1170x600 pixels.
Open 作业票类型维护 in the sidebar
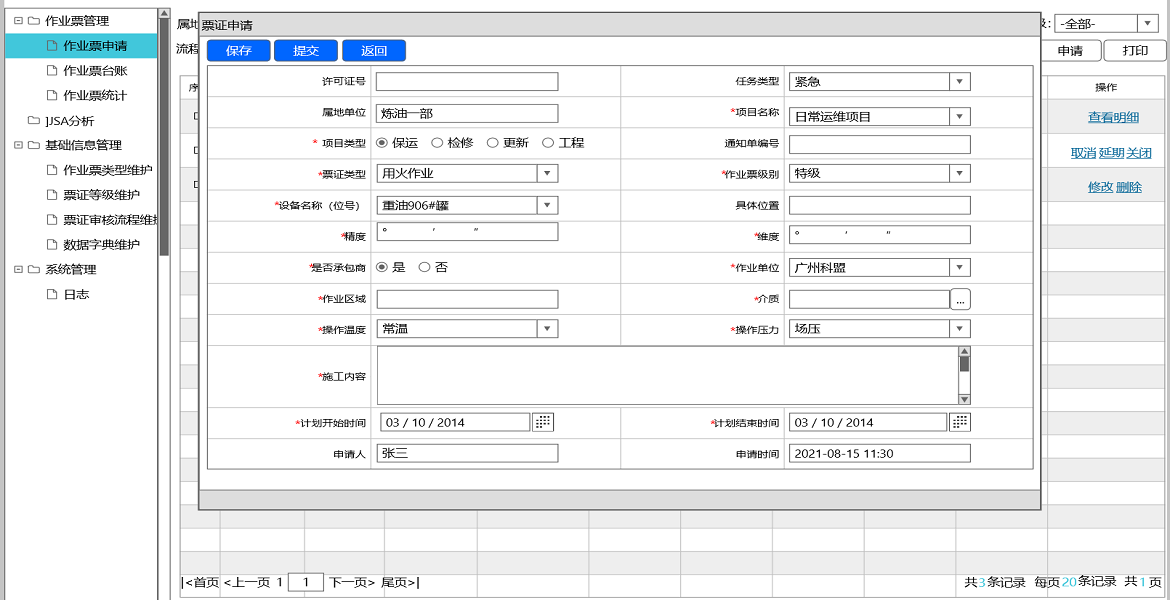[107, 170]
